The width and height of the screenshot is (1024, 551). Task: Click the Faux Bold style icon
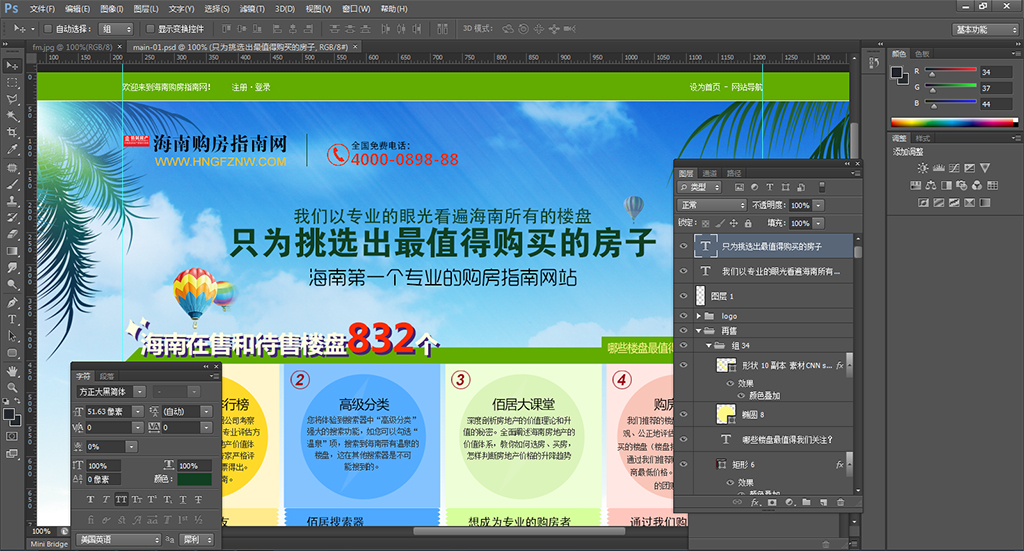[91, 499]
